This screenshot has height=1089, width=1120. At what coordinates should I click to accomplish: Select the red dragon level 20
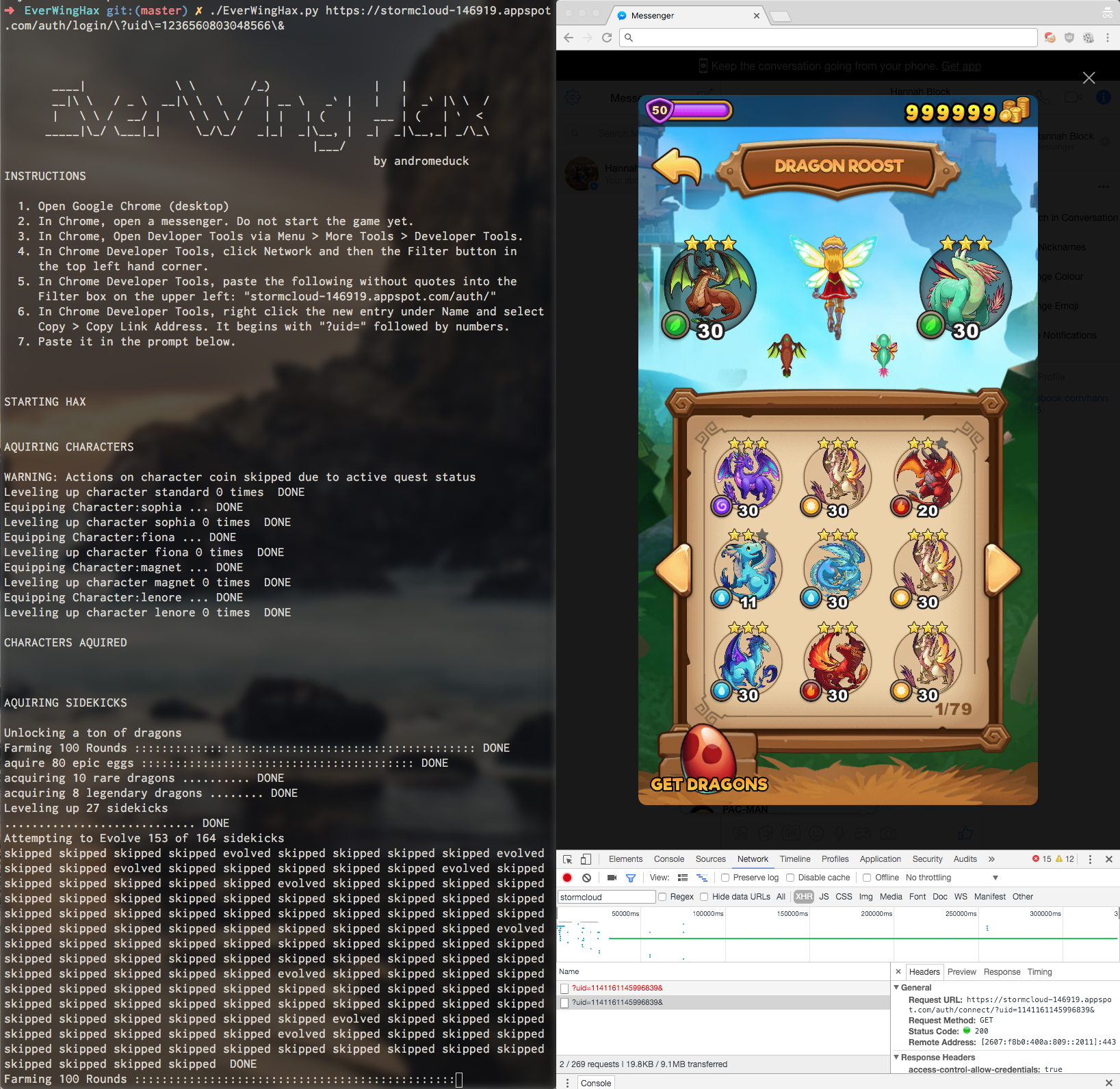927,477
